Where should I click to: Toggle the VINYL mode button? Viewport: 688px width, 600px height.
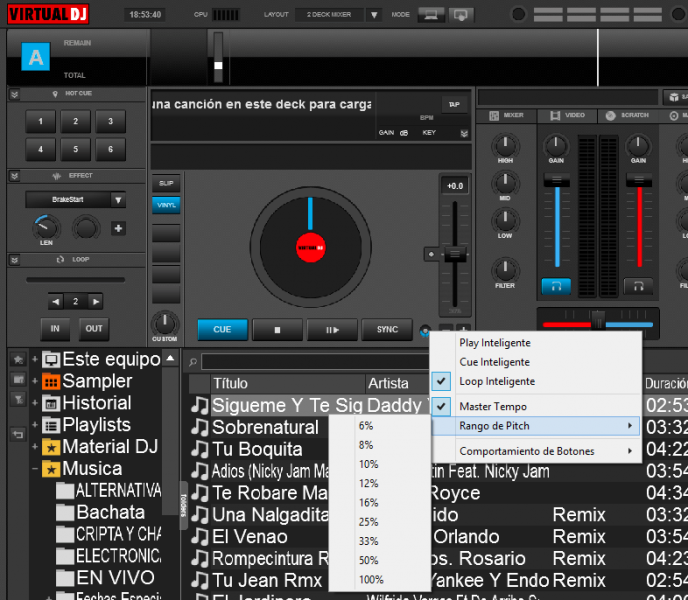(166, 205)
